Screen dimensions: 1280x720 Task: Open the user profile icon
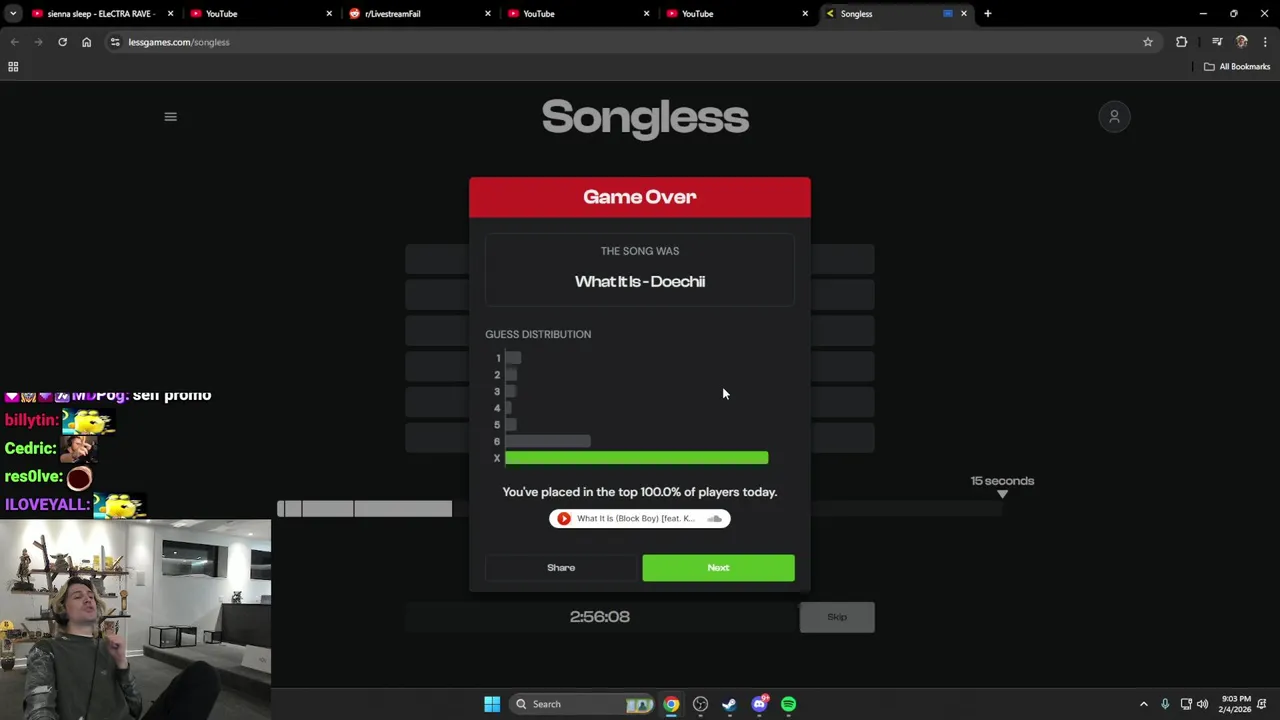[1114, 117]
